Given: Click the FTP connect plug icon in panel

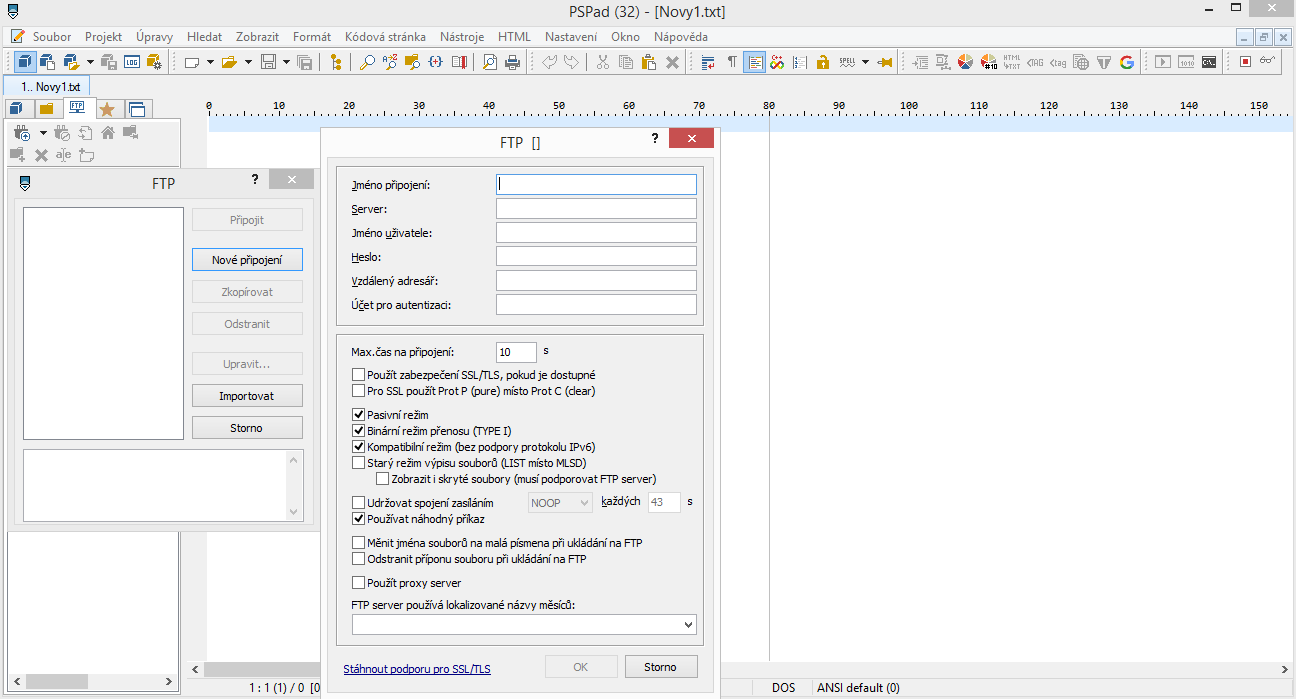Looking at the screenshot, I should pyautogui.click(x=22, y=132).
